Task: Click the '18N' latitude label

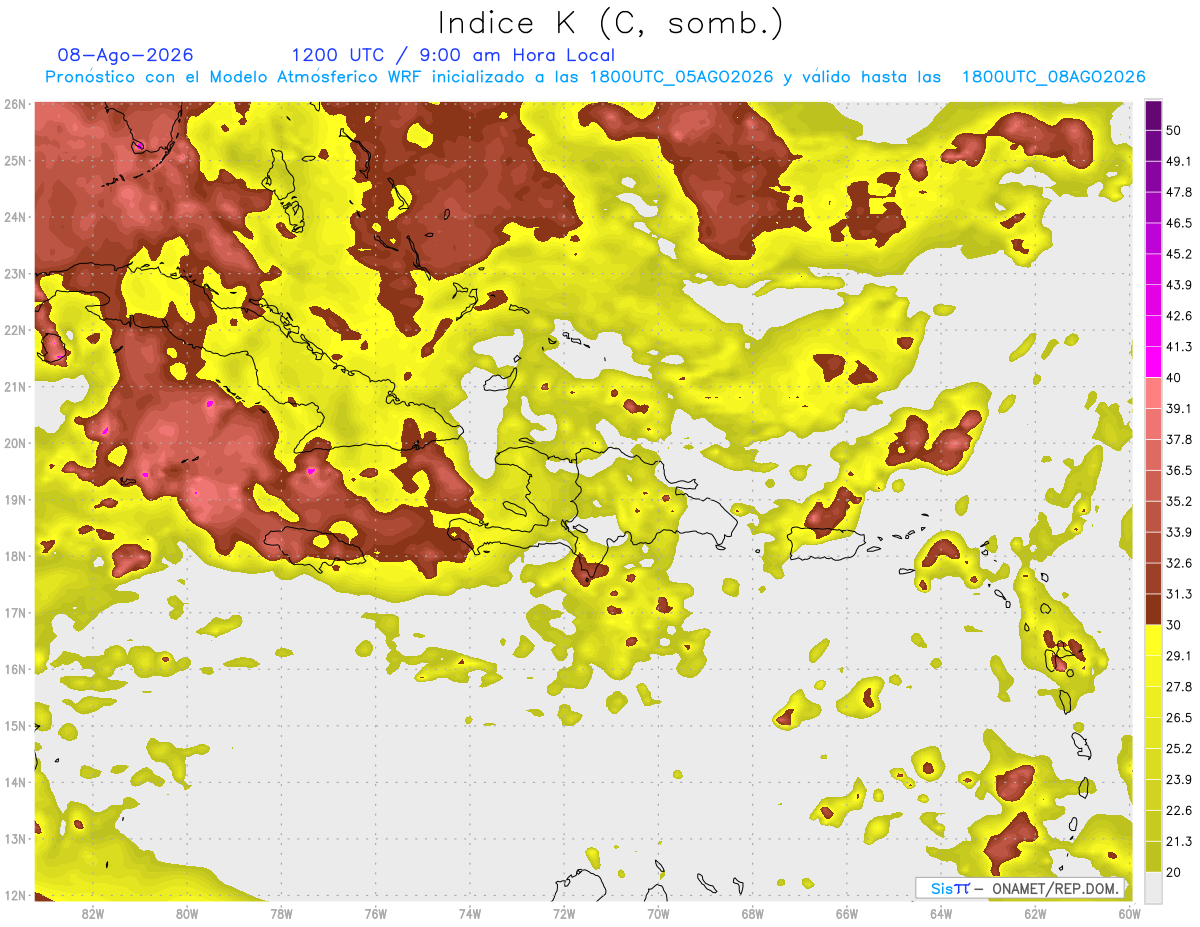Action: tap(15, 556)
